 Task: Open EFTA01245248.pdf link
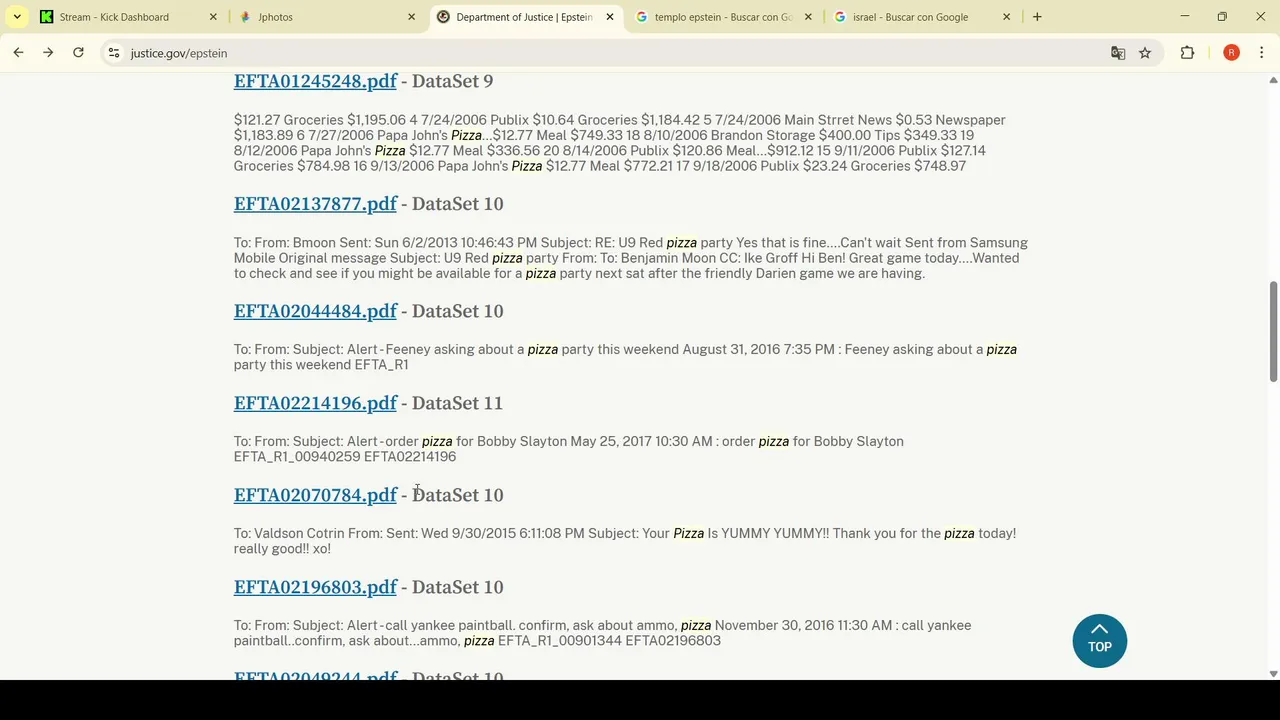tap(315, 81)
